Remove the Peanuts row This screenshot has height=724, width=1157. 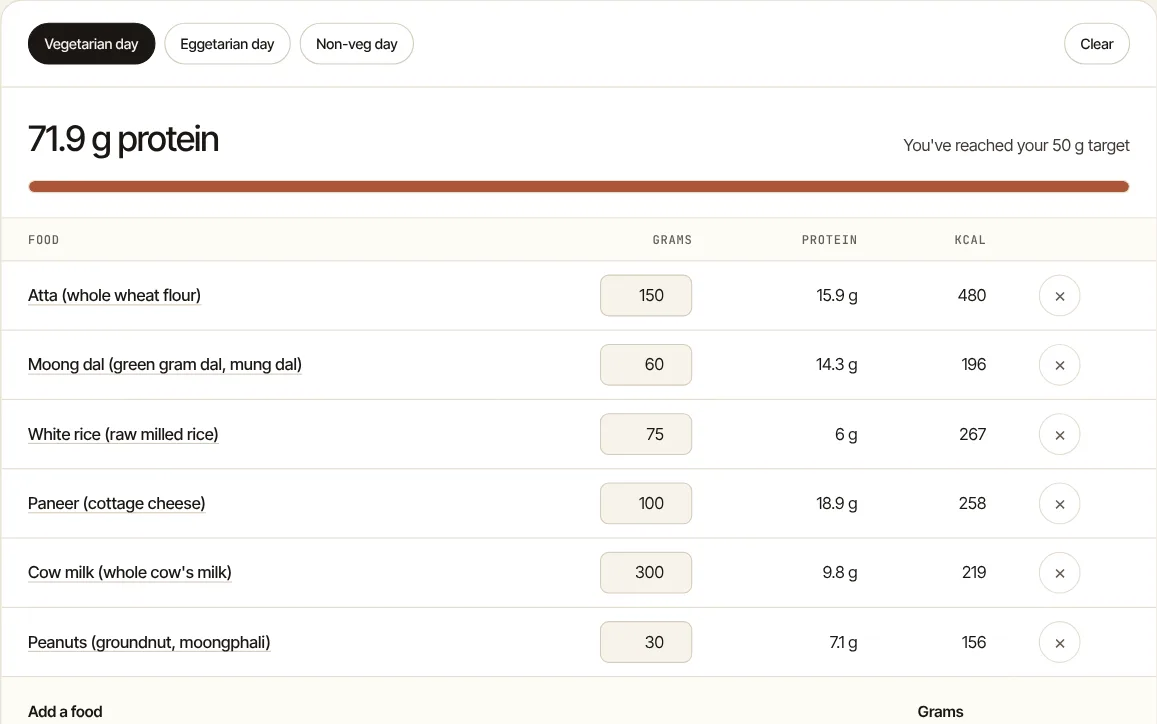(x=1059, y=643)
